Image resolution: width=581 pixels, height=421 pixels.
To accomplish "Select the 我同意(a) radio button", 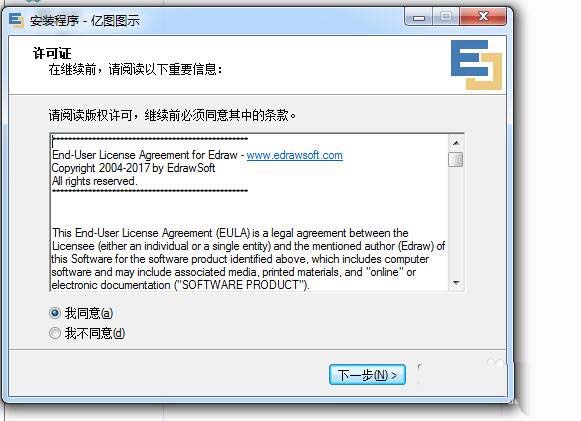I will pos(55,313).
